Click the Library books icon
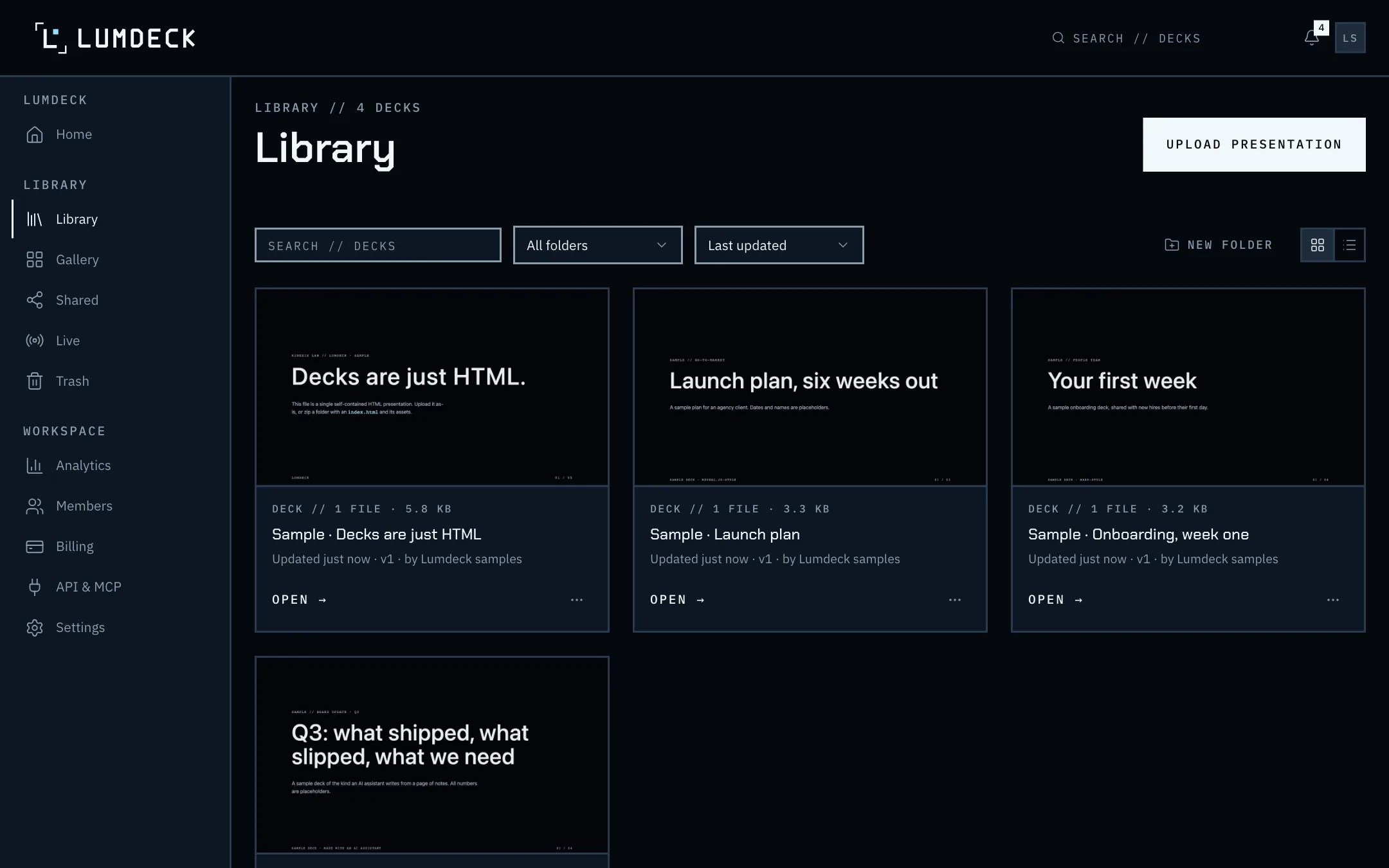This screenshot has height=868, width=1389. pos(35,219)
